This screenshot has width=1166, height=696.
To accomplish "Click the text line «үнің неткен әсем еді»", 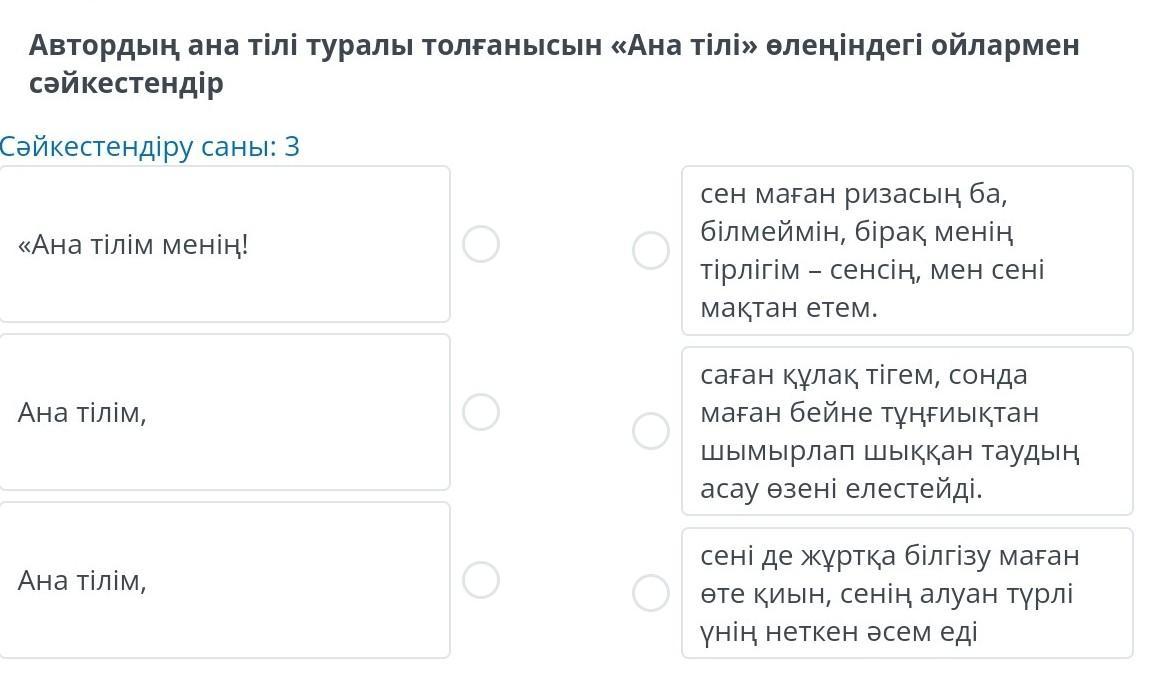I will [838, 632].
